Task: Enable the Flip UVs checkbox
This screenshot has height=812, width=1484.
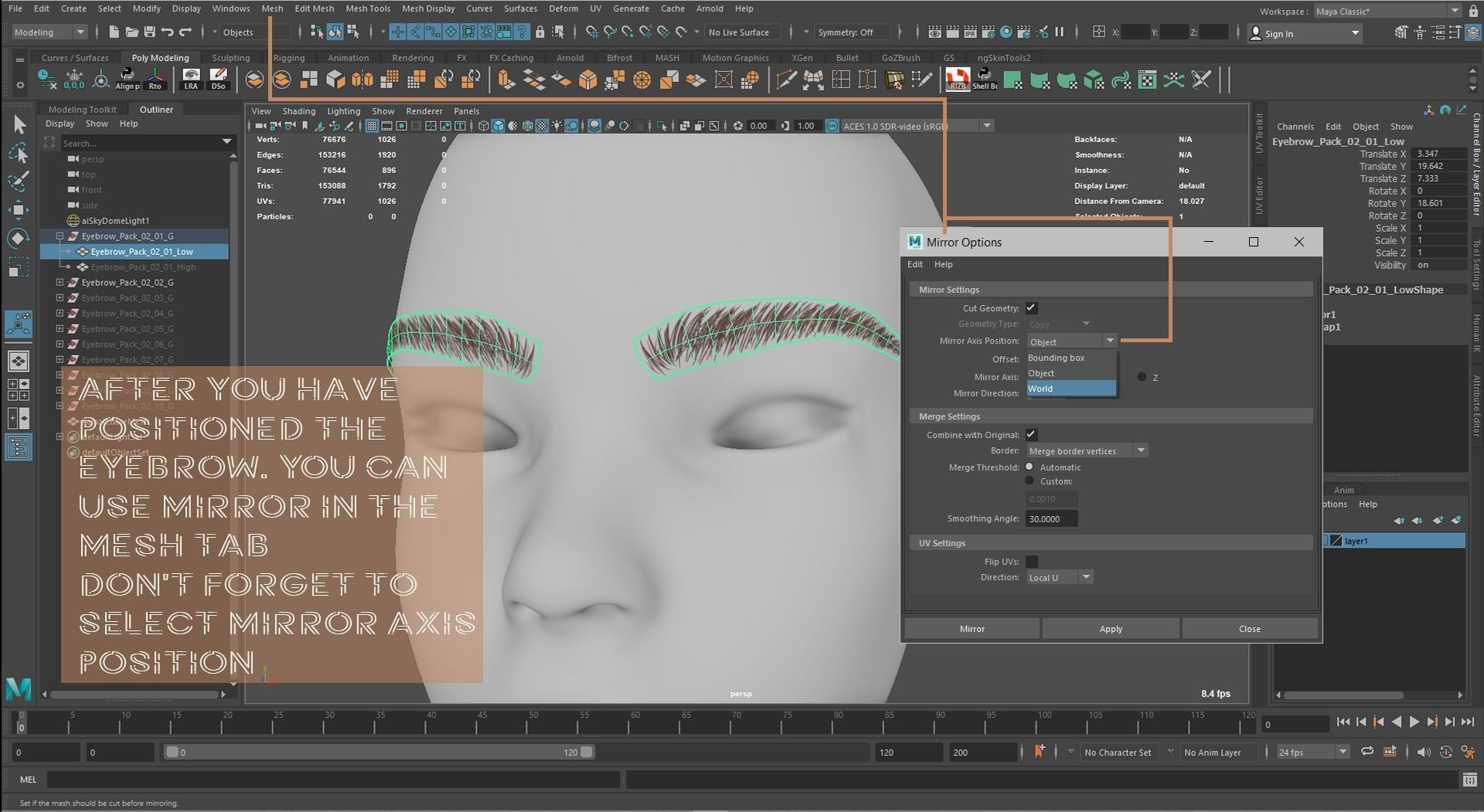Action: [1031, 562]
